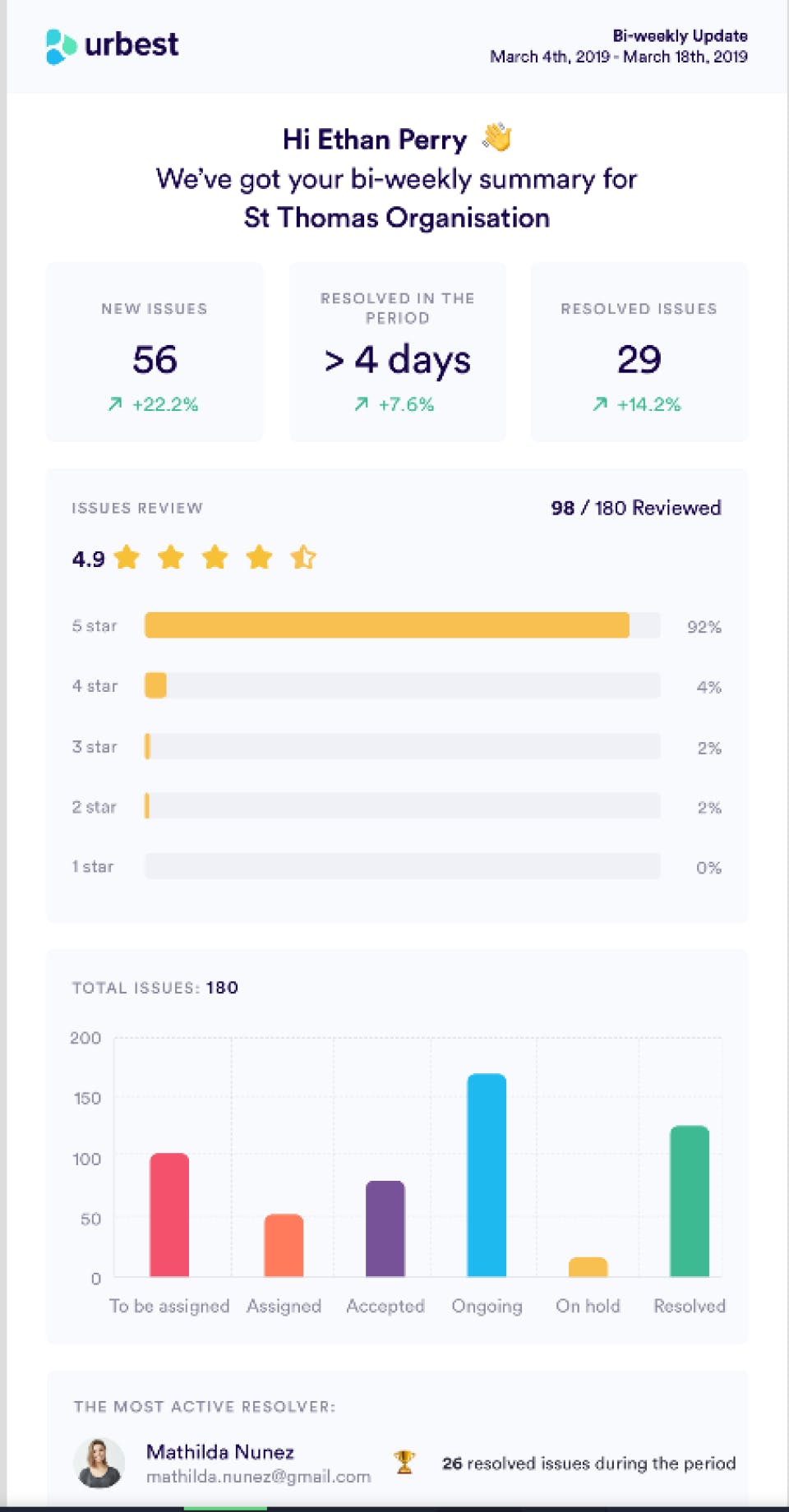Click the purple Accepted chart bar
789x1512 pixels.
tap(385, 1228)
